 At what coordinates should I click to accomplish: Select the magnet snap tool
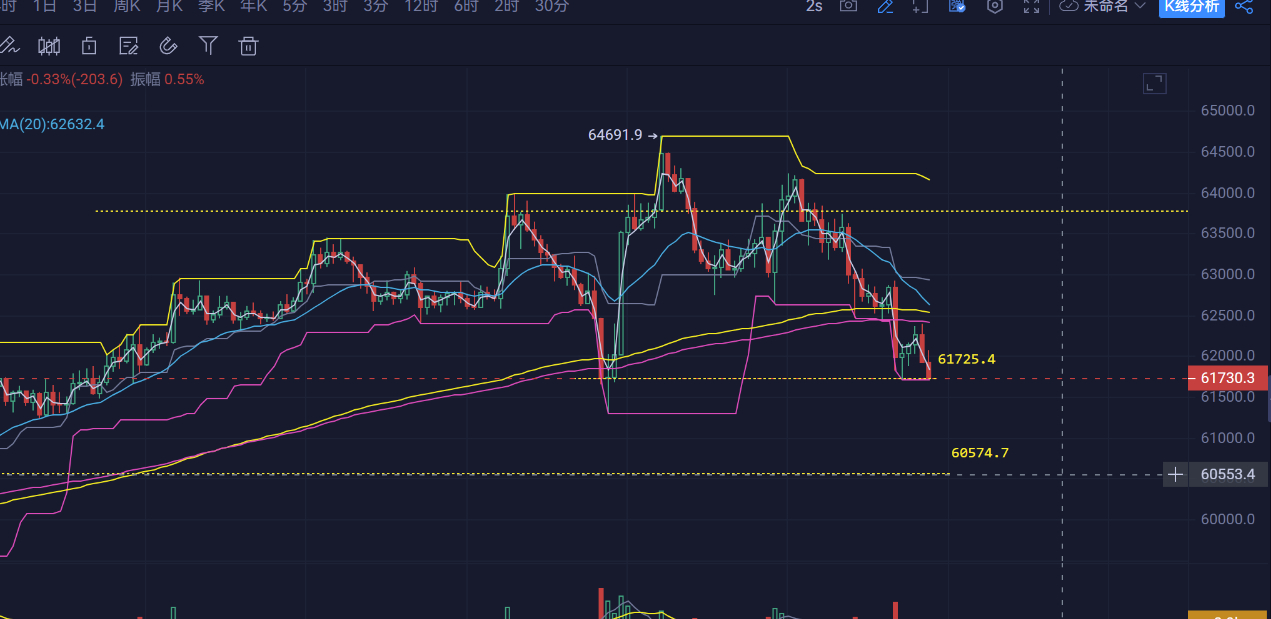point(168,45)
